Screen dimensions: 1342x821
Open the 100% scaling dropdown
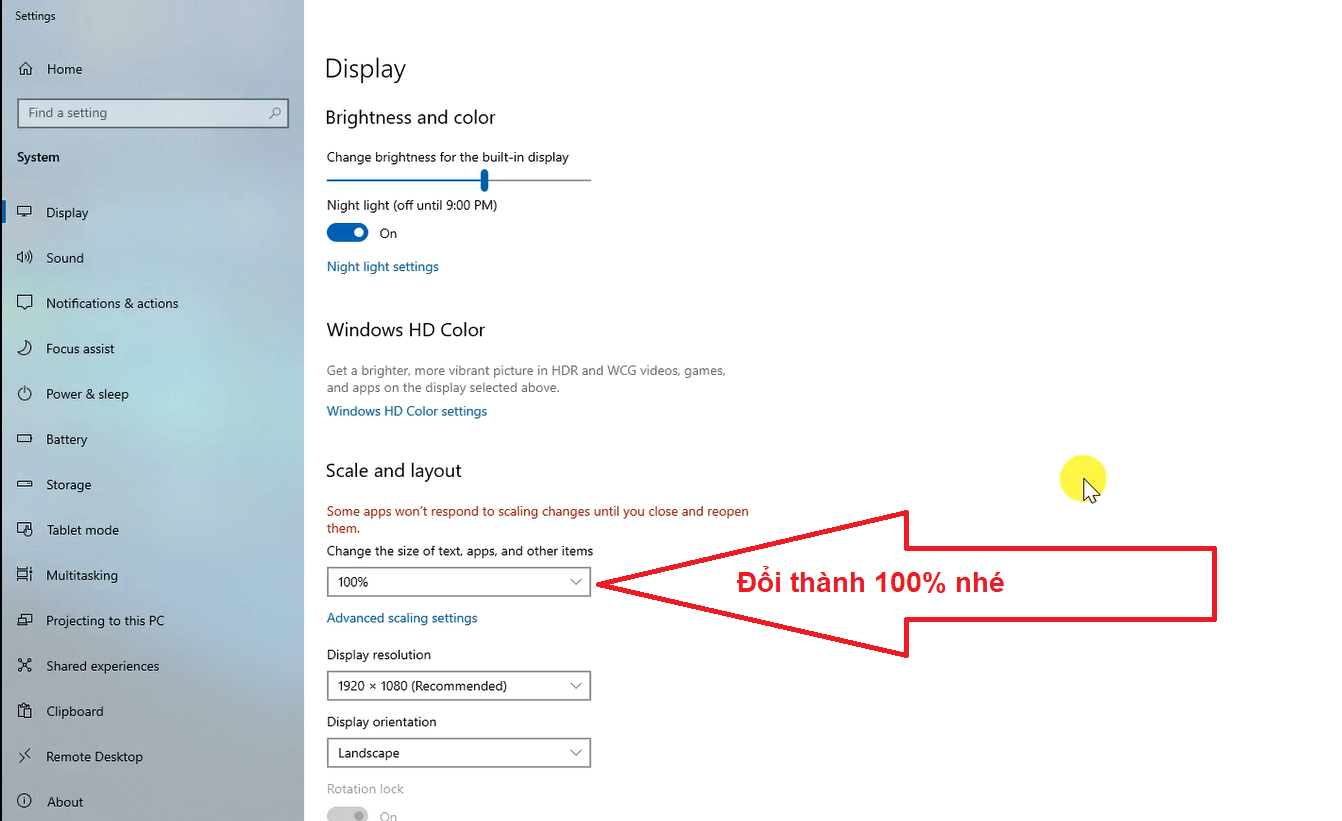coord(458,582)
